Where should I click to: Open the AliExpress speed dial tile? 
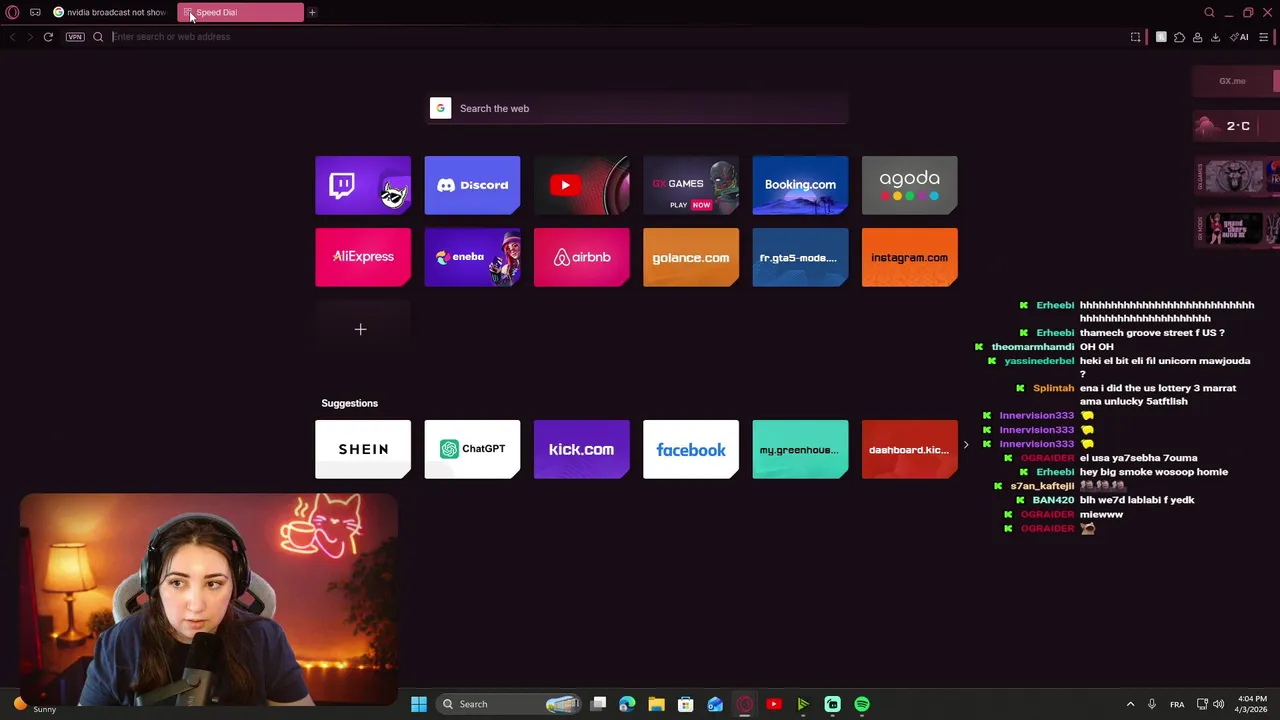pos(363,257)
